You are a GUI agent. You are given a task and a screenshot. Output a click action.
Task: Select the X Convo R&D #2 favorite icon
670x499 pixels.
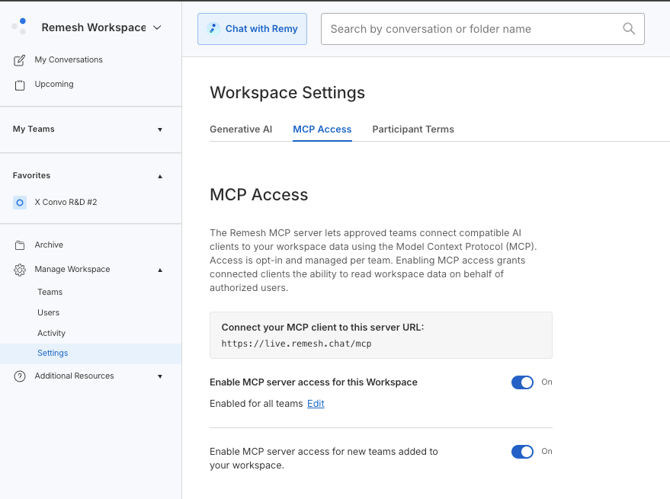20,203
